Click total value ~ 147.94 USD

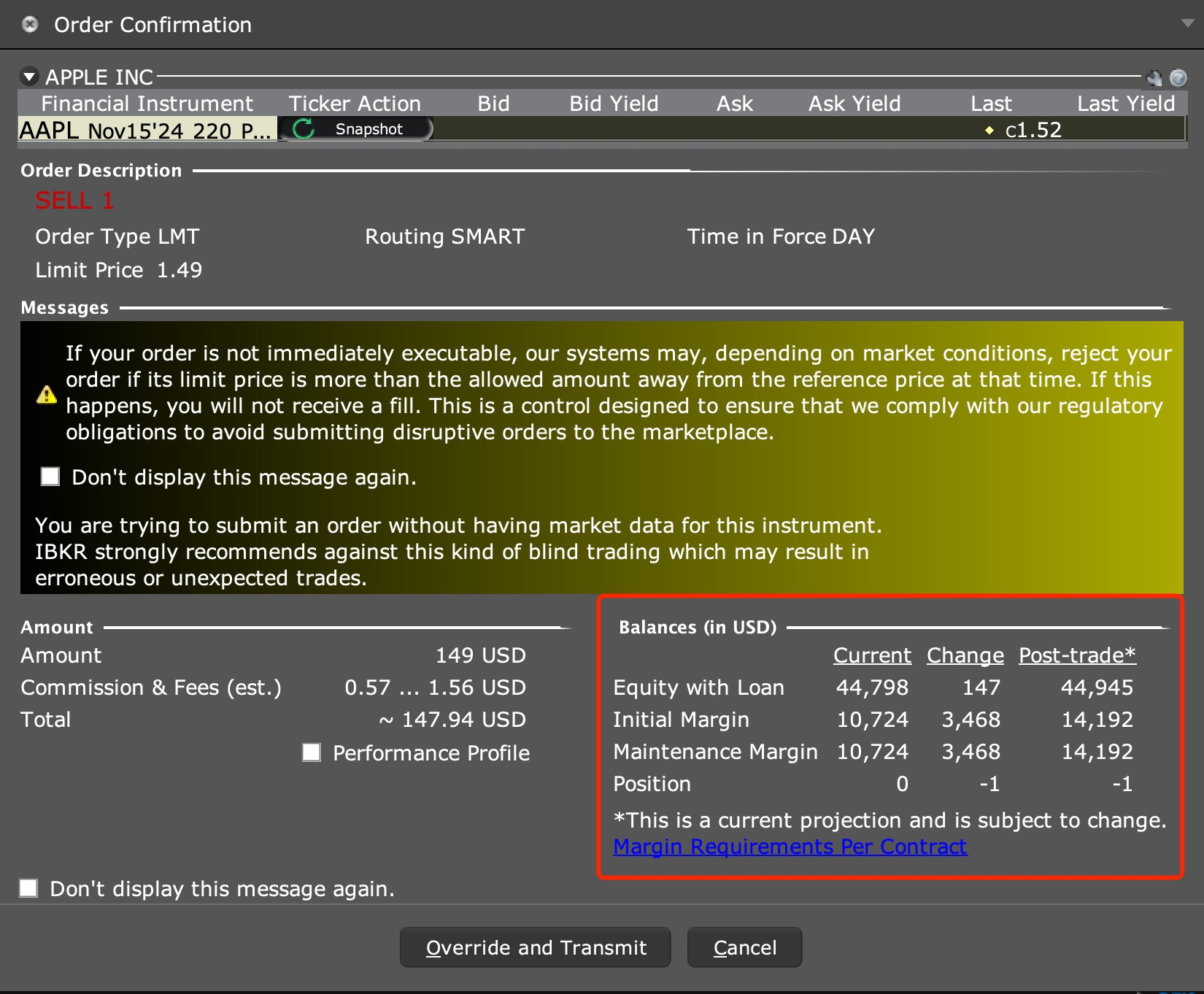tap(452, 720)
